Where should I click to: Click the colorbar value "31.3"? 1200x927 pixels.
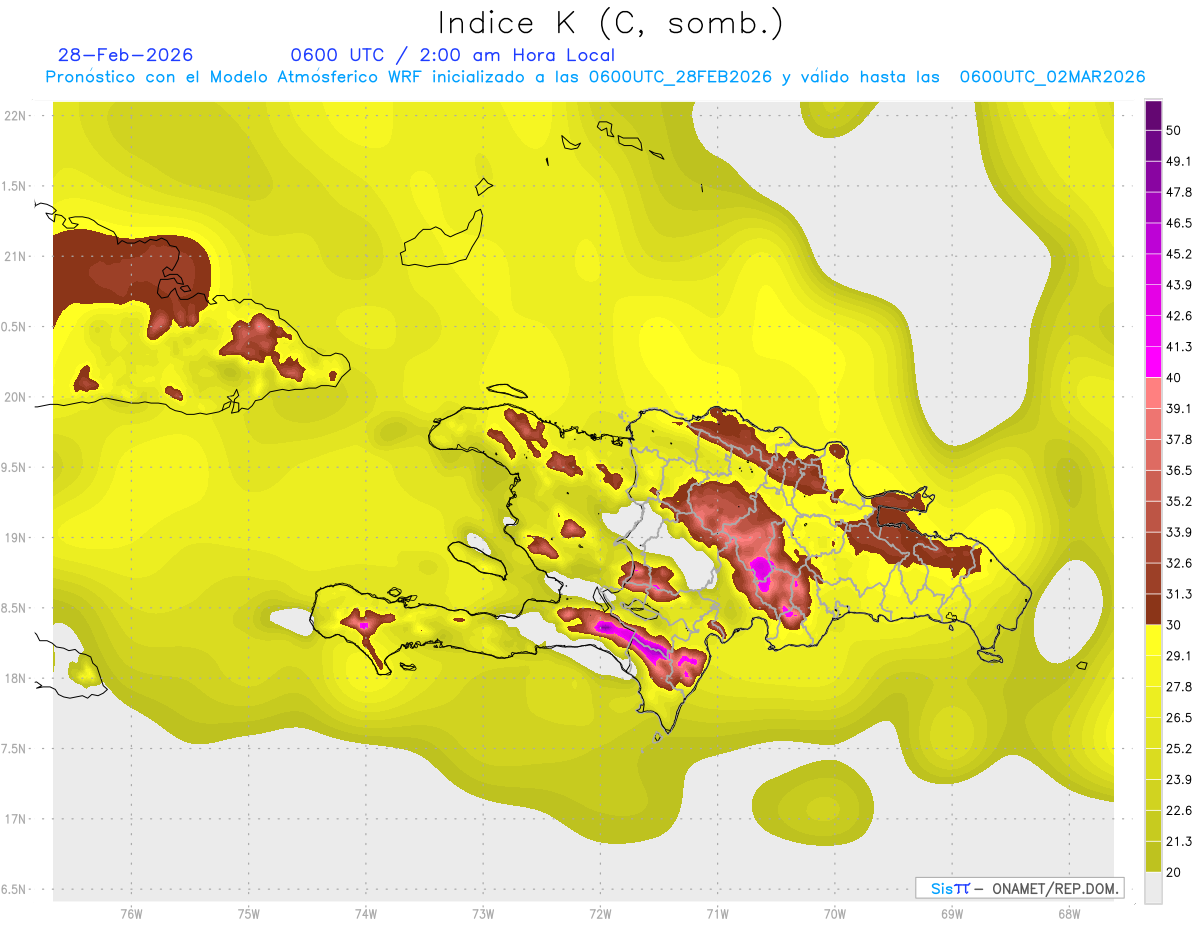coord(1179,594)
